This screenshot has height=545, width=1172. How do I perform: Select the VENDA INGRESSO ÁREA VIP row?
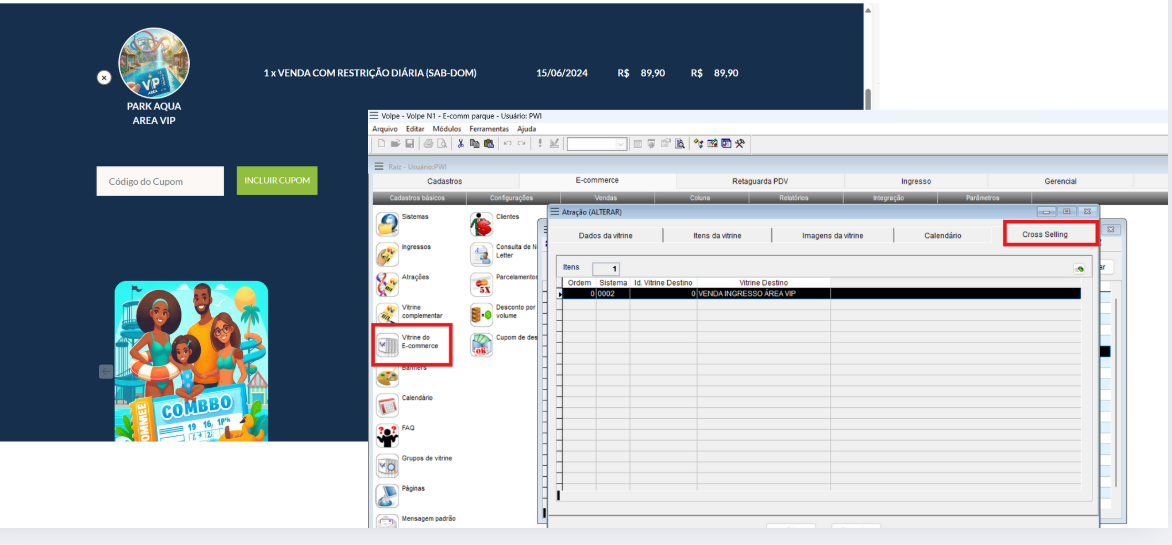coord(760,294)
